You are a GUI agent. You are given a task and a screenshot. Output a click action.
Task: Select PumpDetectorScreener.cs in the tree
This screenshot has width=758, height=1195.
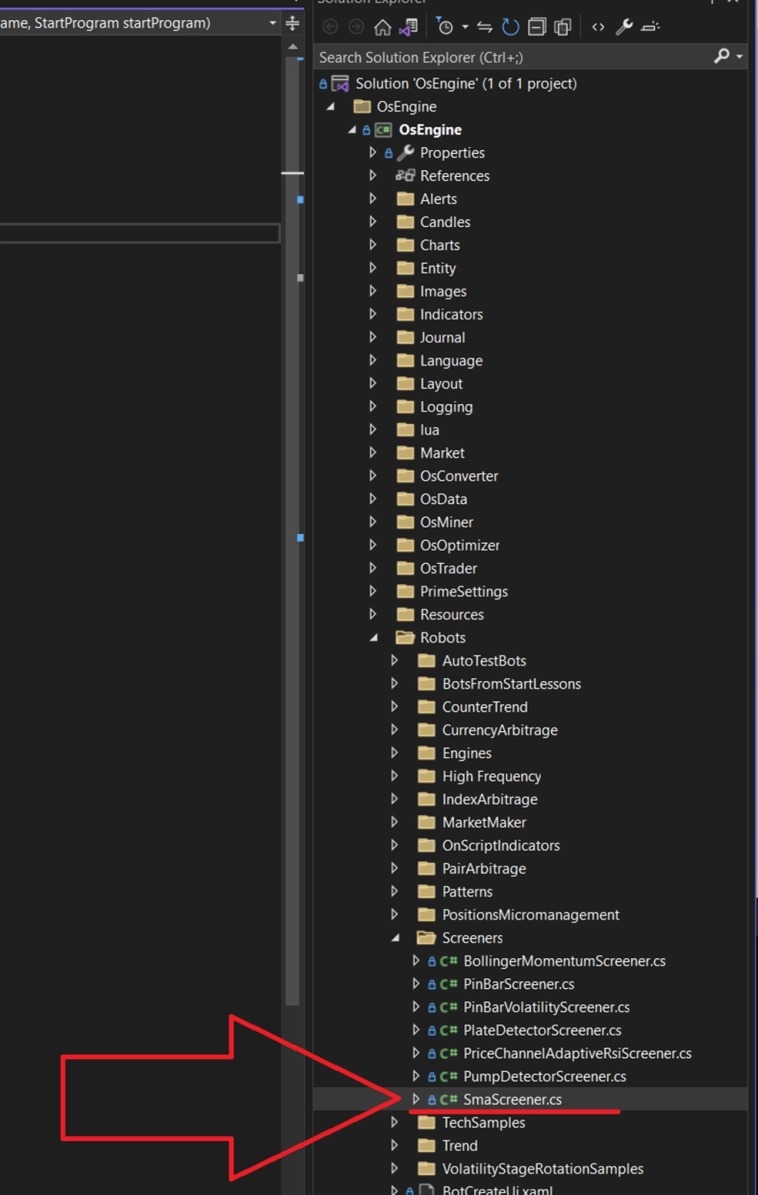point(544,1076)
